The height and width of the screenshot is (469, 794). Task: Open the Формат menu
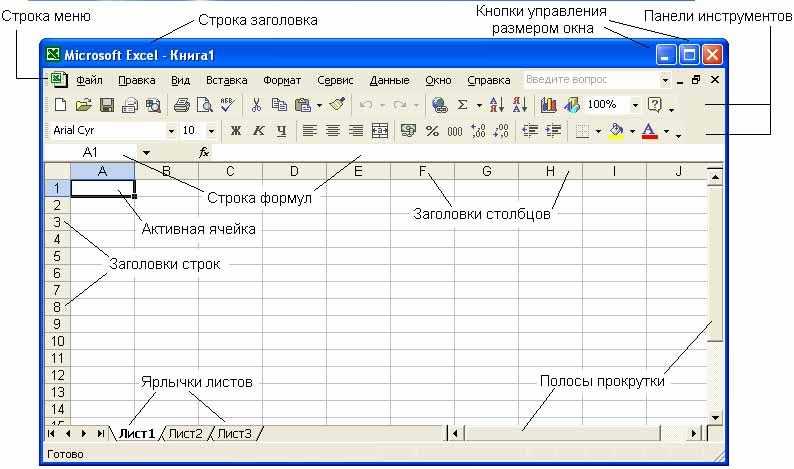point(282,80)
